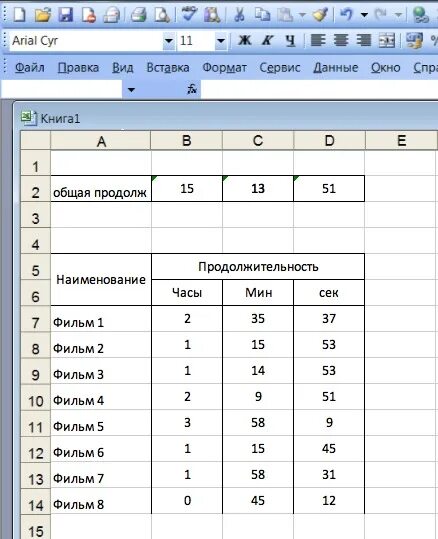Run the spelling check icon

point(189,14)
